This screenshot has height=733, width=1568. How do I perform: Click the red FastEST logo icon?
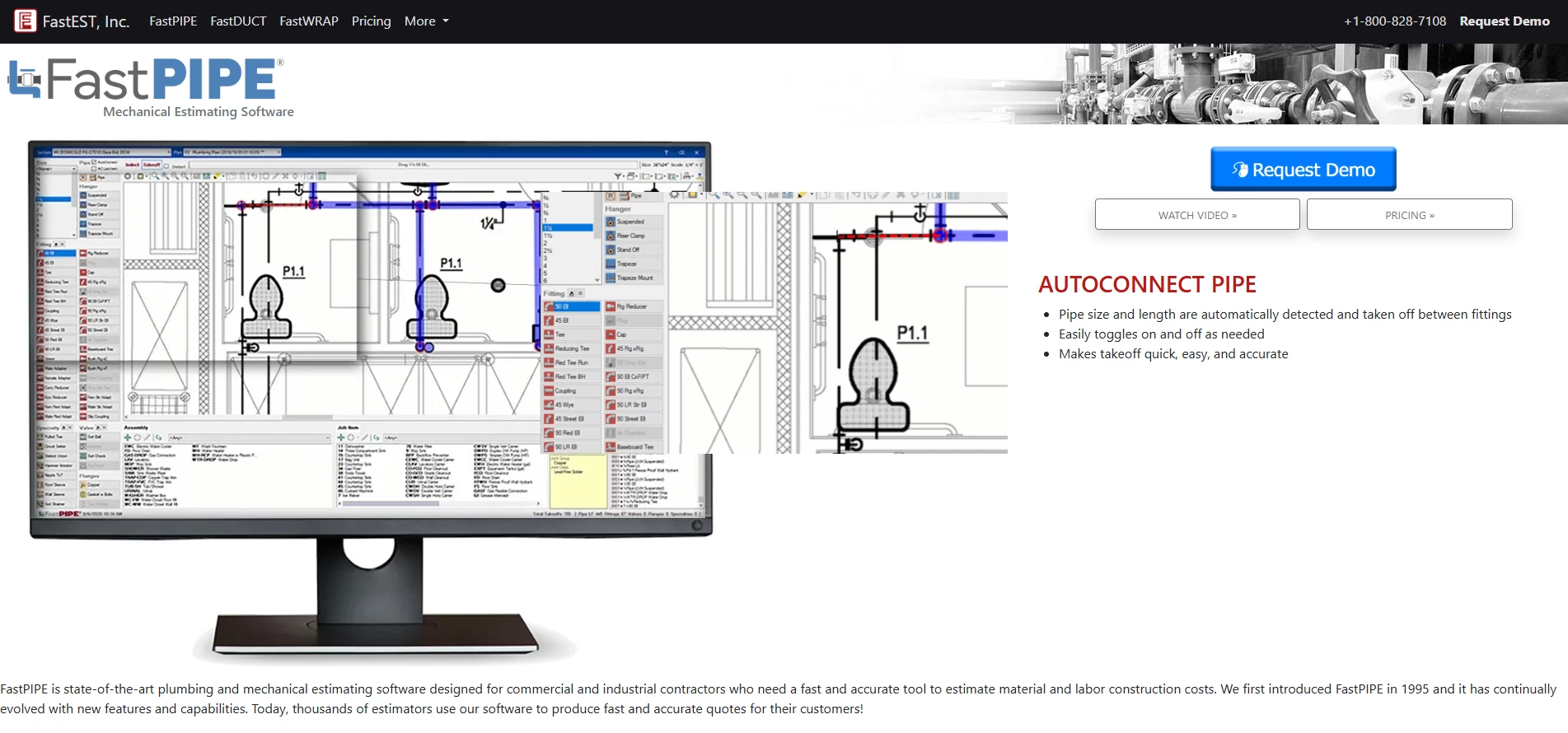click(26, 21)
